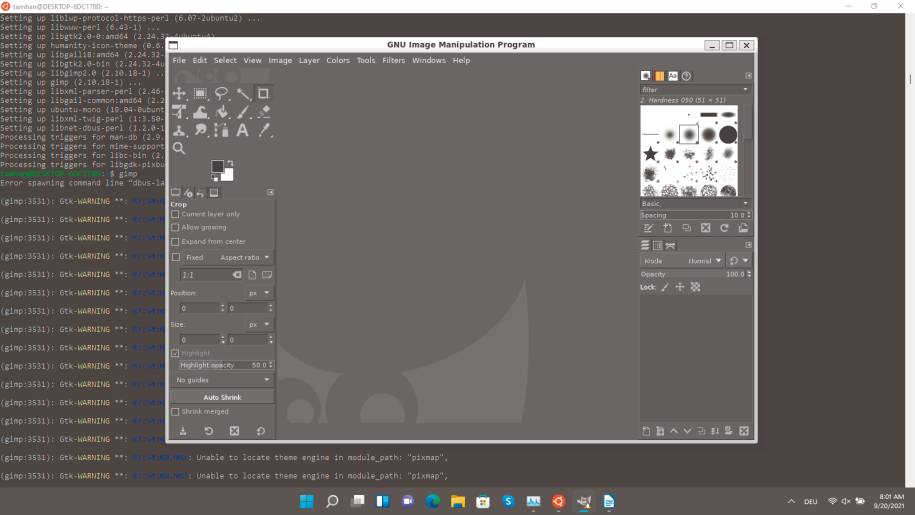Open the Aspect ratio dropdown
Screen dimensions: 915x515
245,257
